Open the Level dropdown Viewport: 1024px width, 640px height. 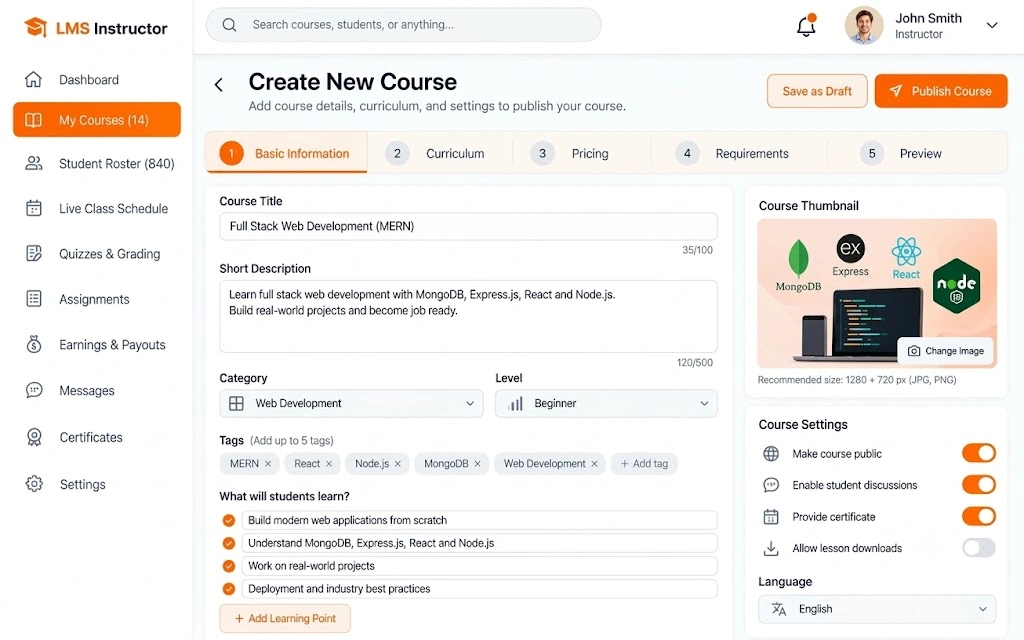(606, 404)
